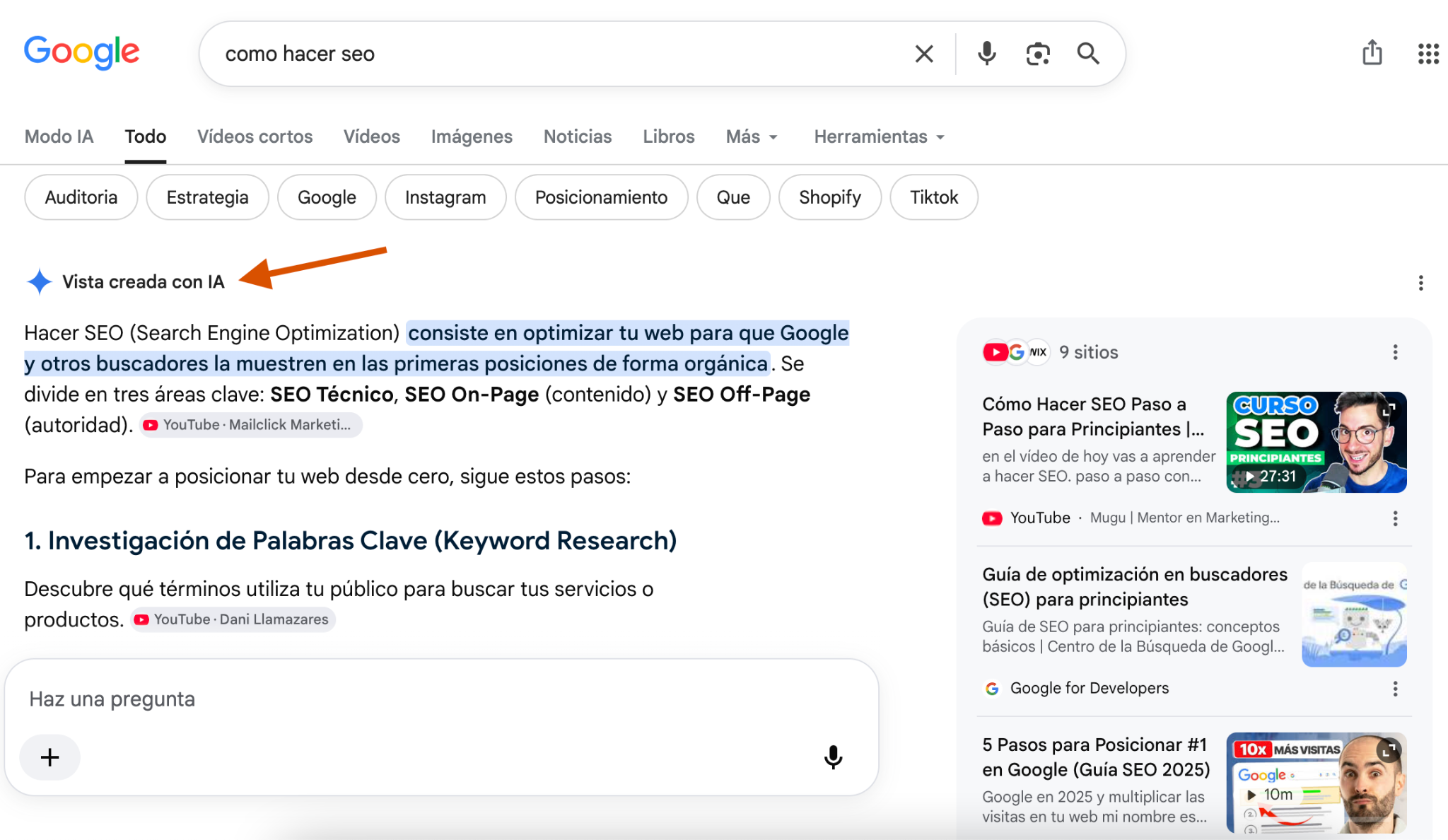Select the Estrategia filter chip
Viewport: 1448px width, 840px height.
pyautogui.click(x=207, y=197)
